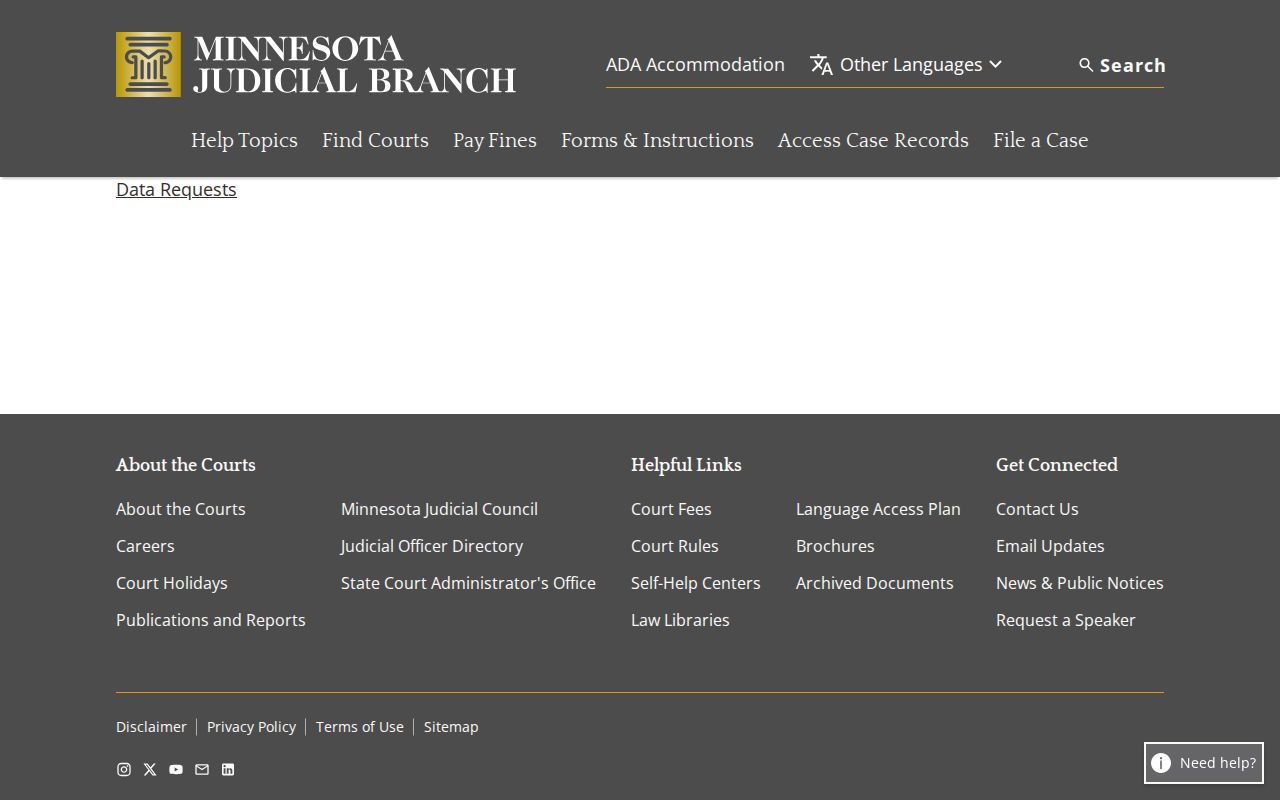
Task: View the Privacy Policy
Action: click(x=251, y=727)
